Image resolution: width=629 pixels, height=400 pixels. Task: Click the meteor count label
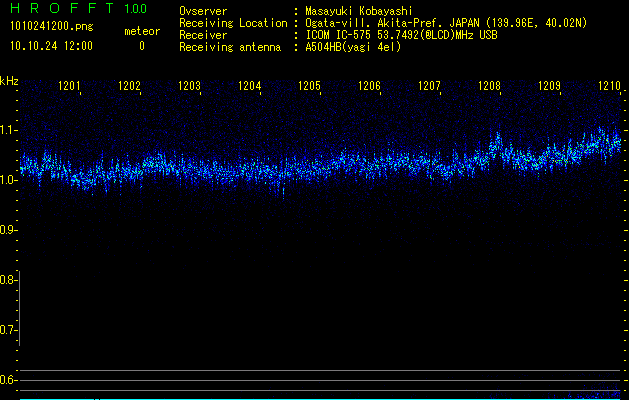point(141,31)
